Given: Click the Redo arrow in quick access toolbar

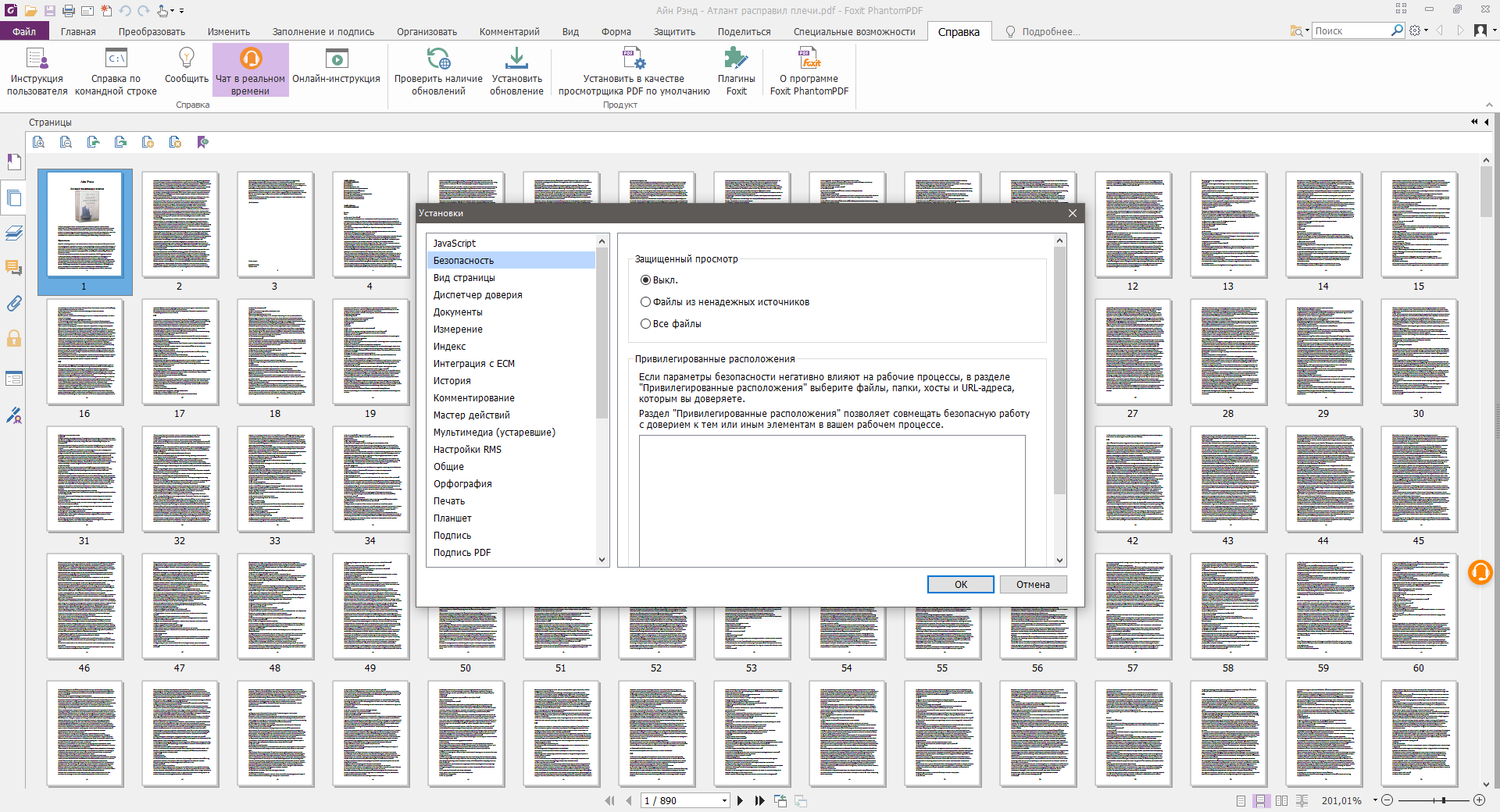Looking at the screenshot, I should coord(144,11).
